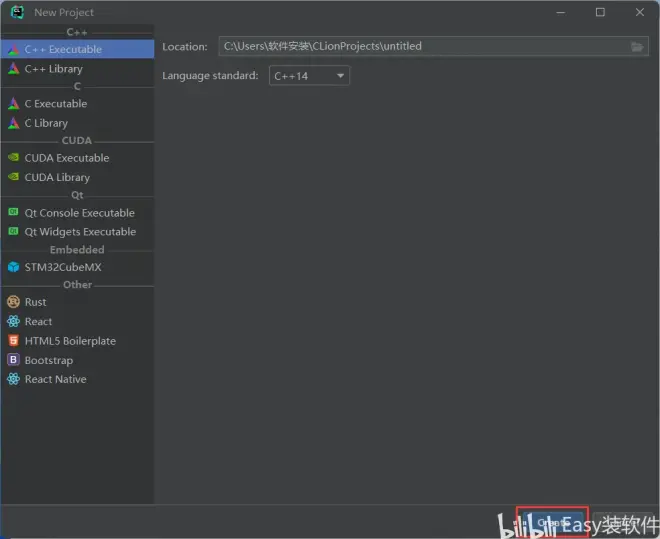Screen dimensions: 660x539
Task: Select the CUDA Library NVIDIA icon
Action: [13, 177]
